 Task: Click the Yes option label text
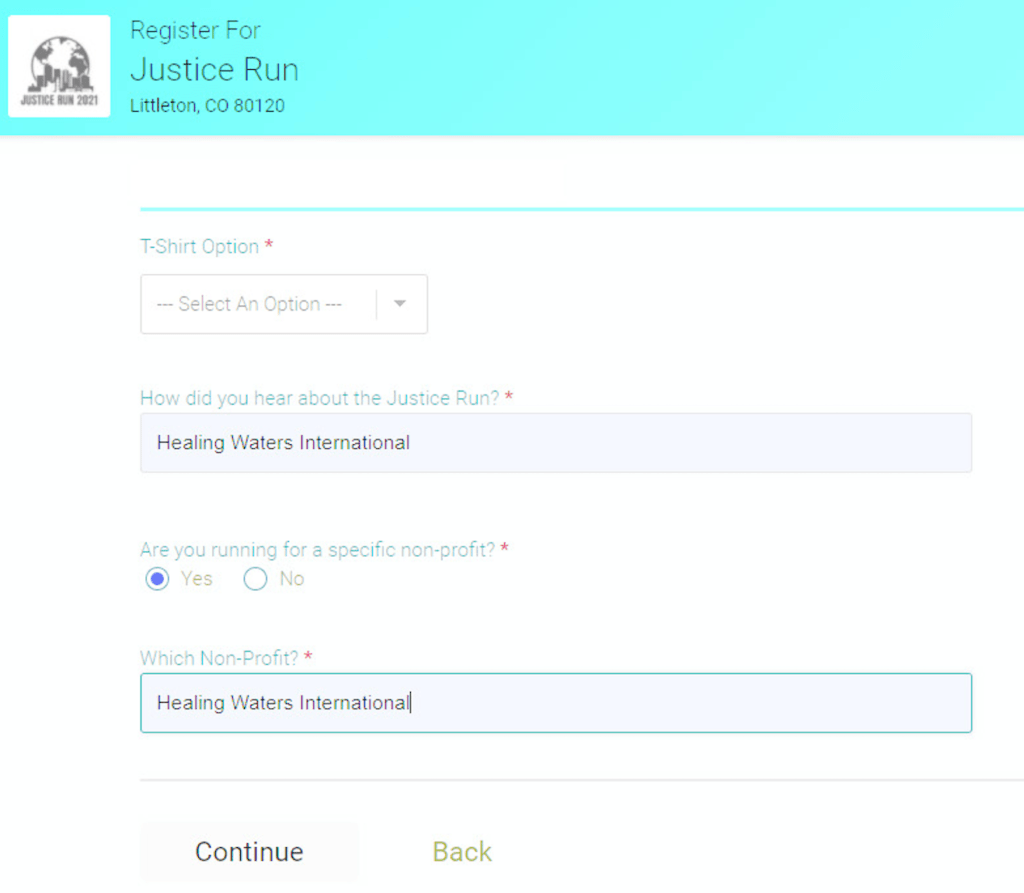coord(197,579)
